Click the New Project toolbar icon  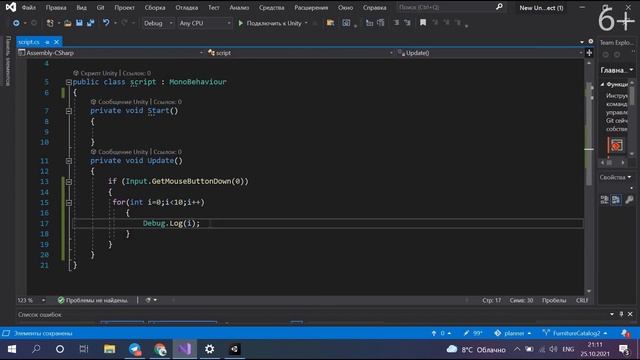click(50, 23)
